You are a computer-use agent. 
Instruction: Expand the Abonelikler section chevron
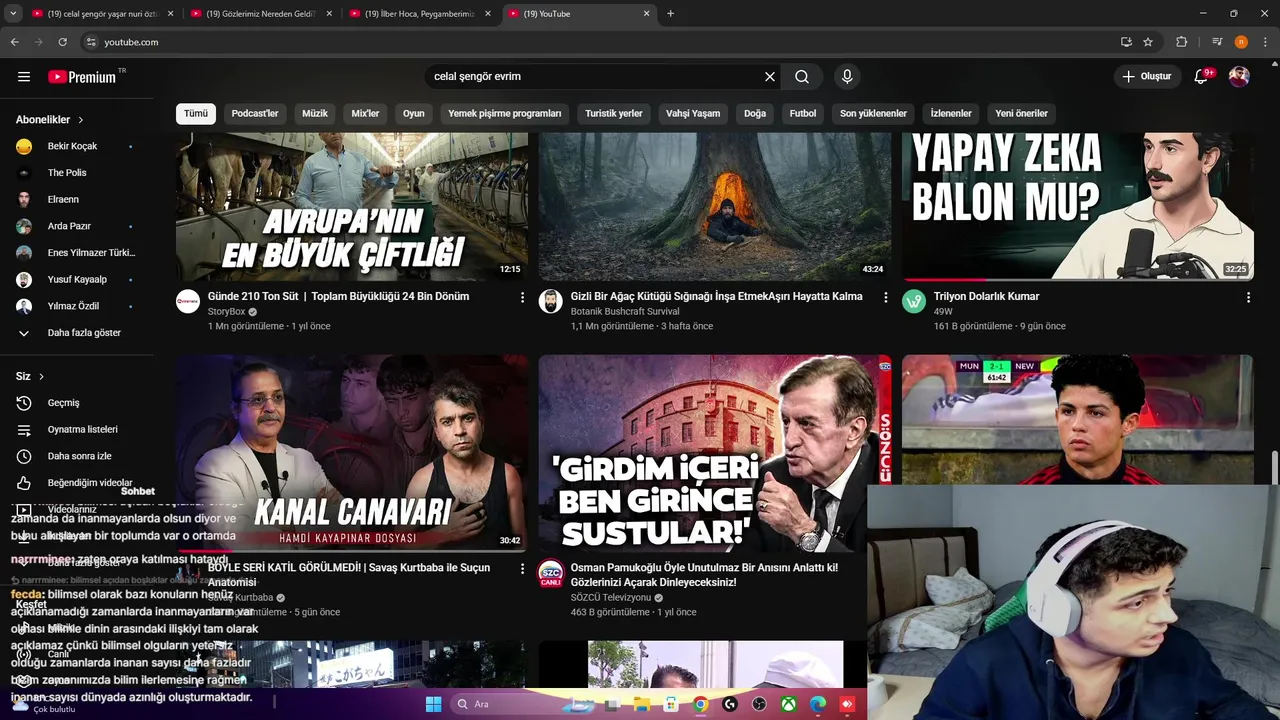pos(81,120)
